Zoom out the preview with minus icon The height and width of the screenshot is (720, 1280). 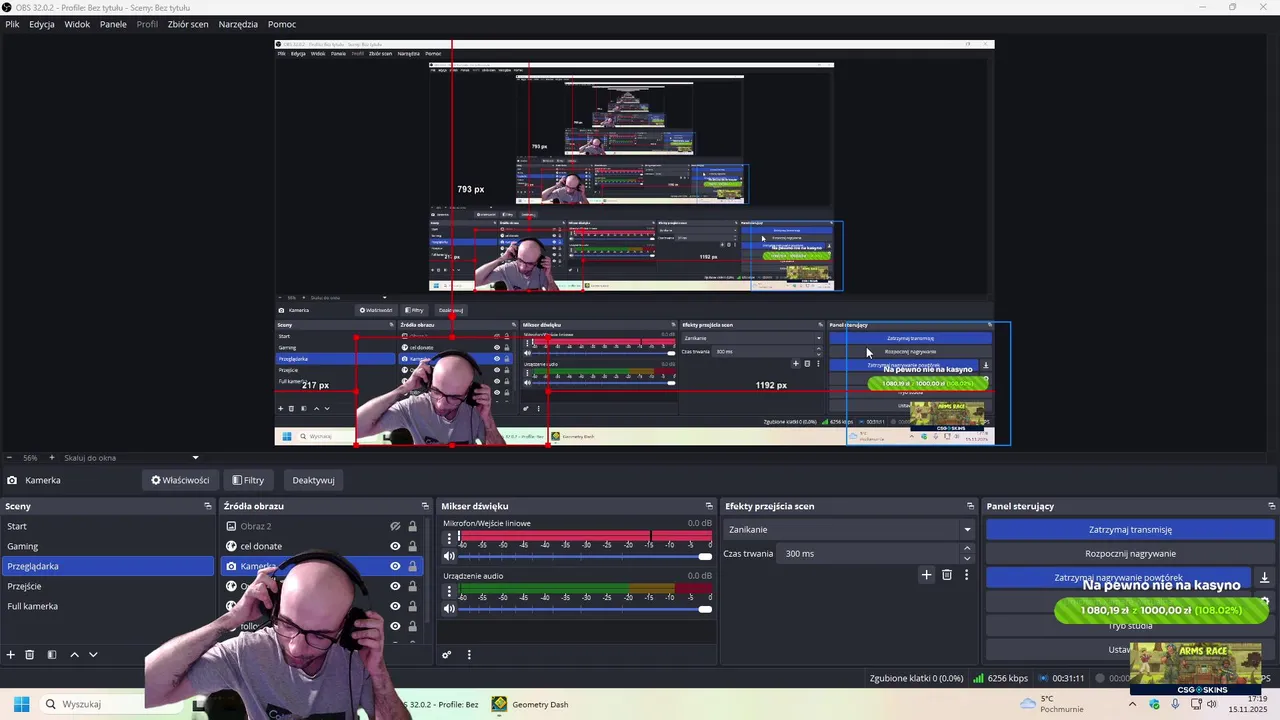[x=9, y=458]
